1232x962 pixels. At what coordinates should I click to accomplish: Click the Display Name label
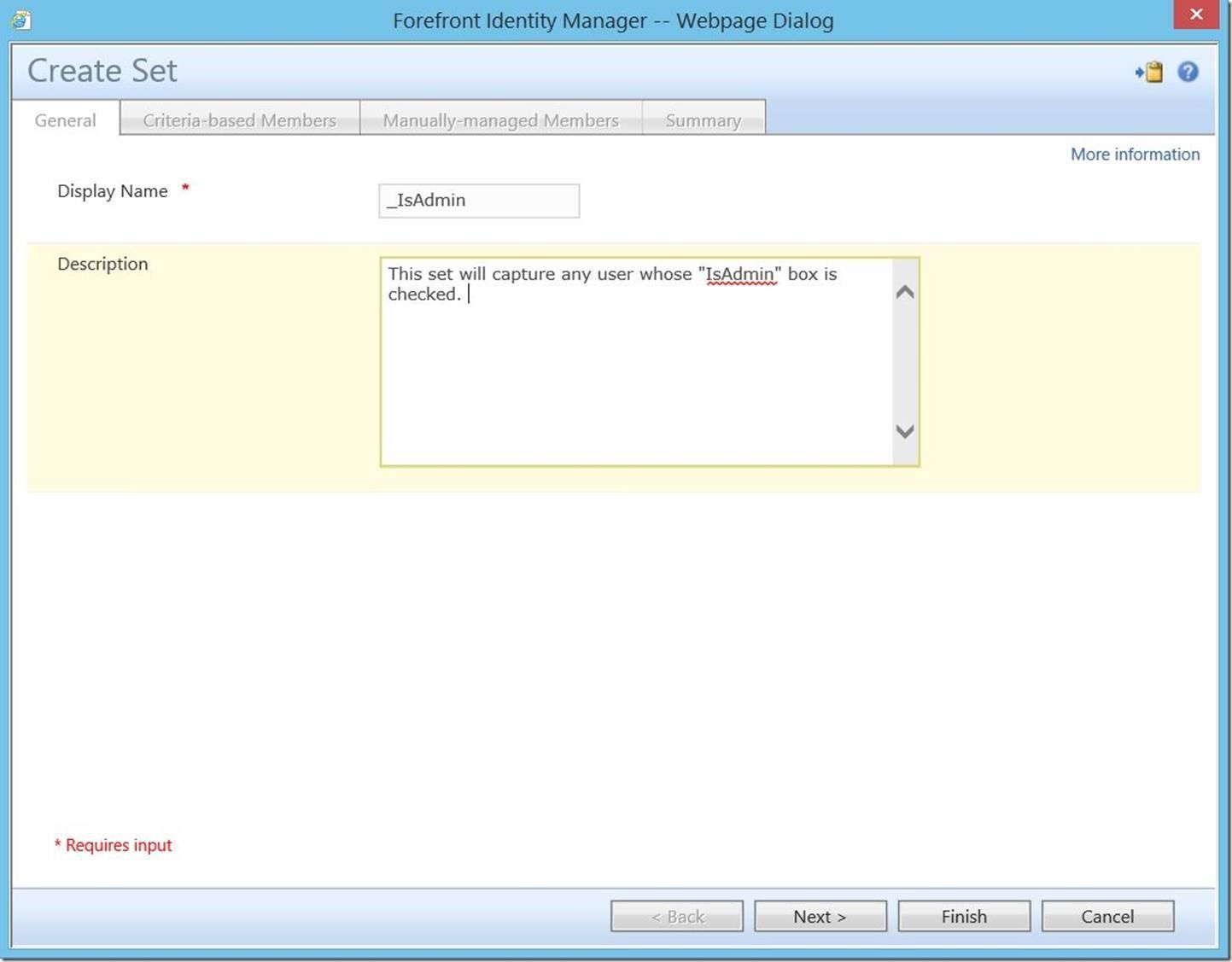[113, 191]
